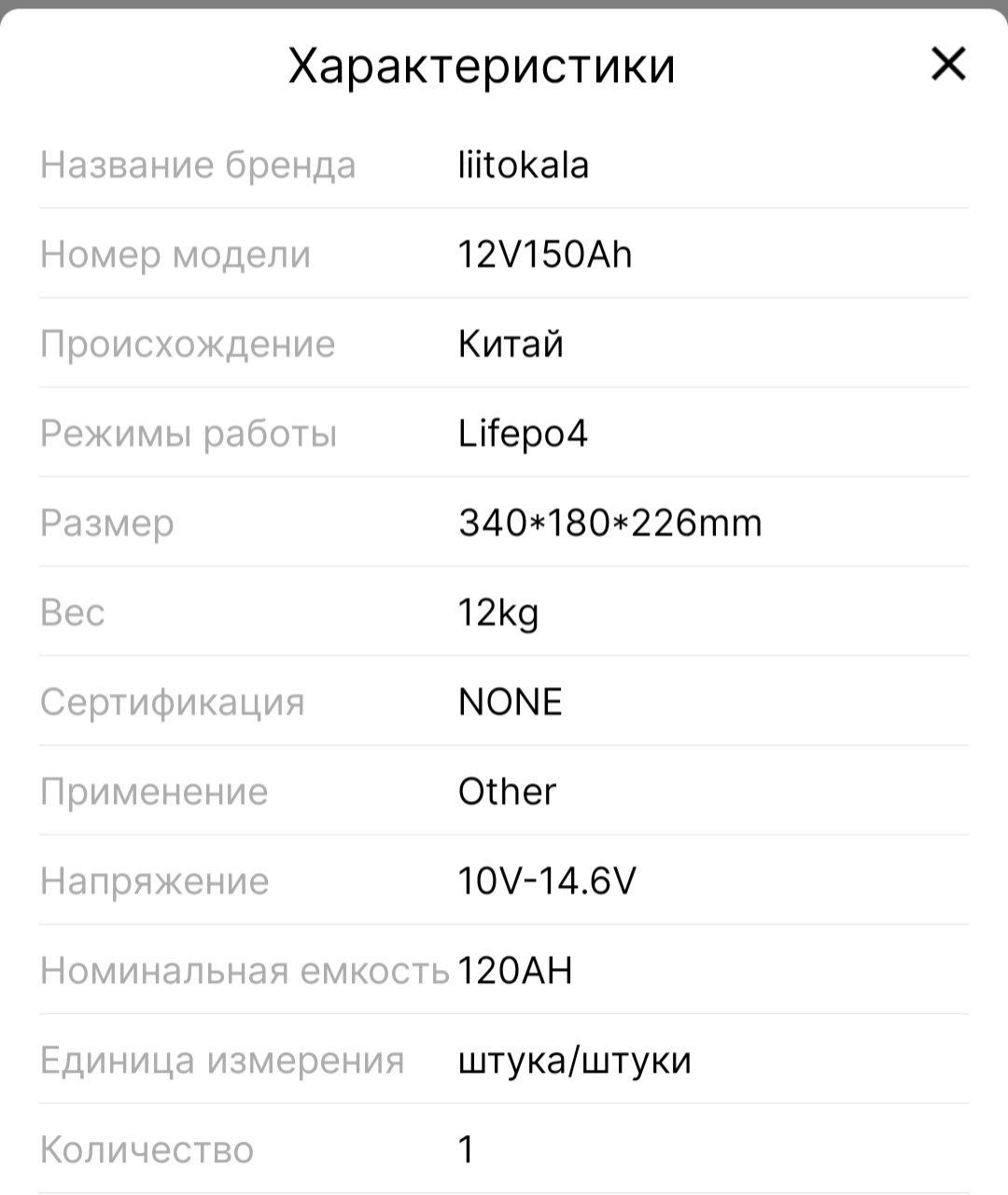Tap the Режимы работы label

click(x=189, y=433)
